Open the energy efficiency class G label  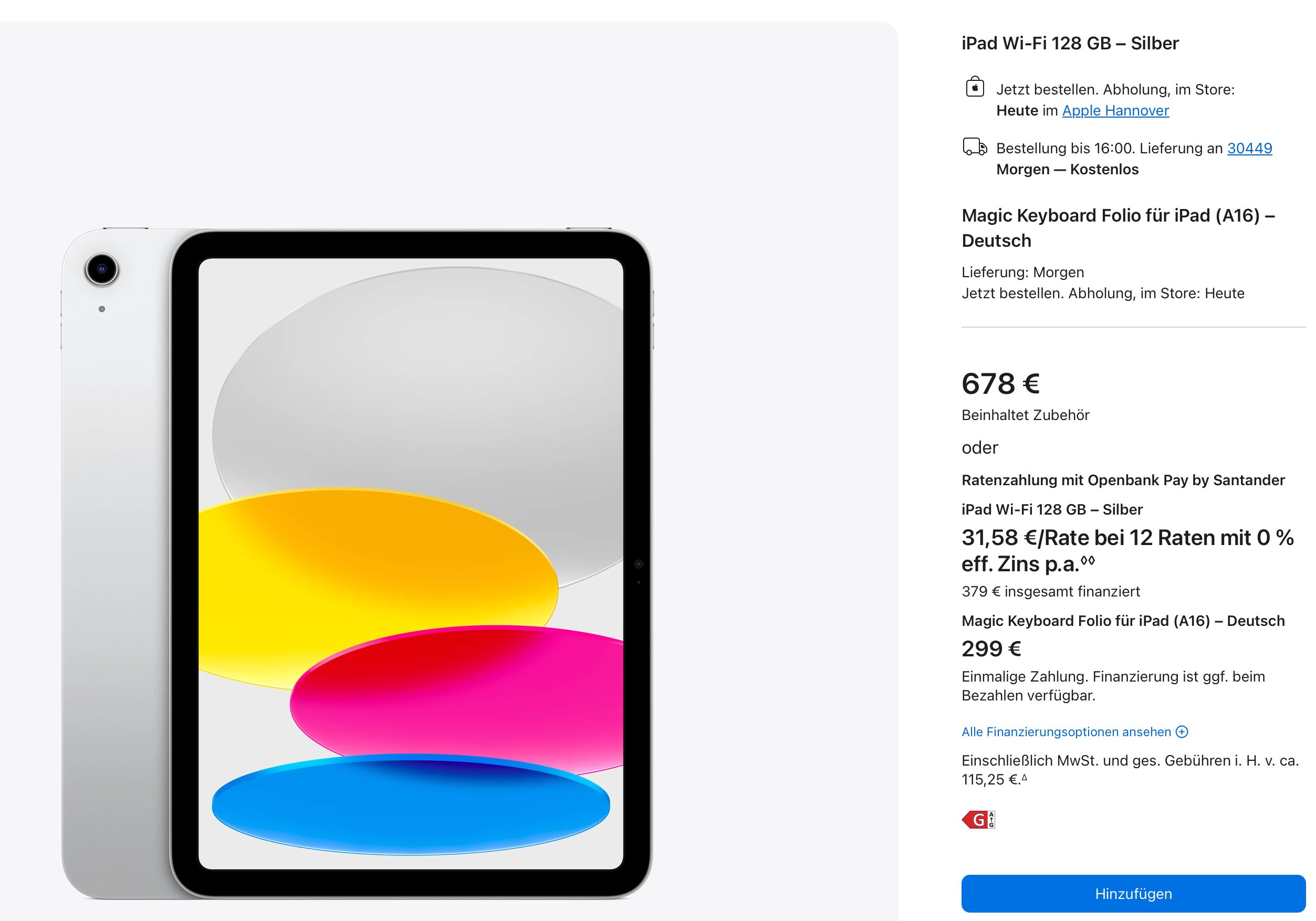978,820
